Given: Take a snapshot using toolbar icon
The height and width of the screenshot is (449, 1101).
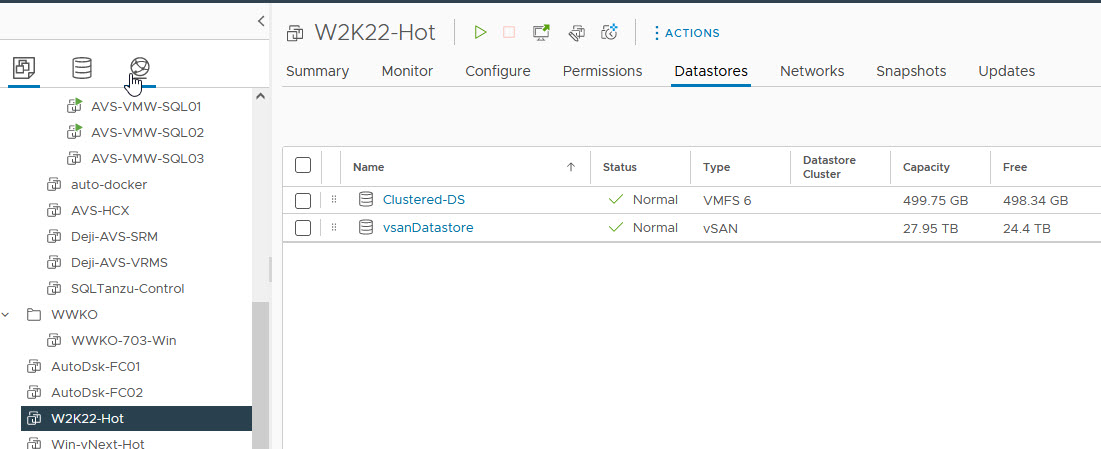Looking at the screenshot, I should [609, 32].
